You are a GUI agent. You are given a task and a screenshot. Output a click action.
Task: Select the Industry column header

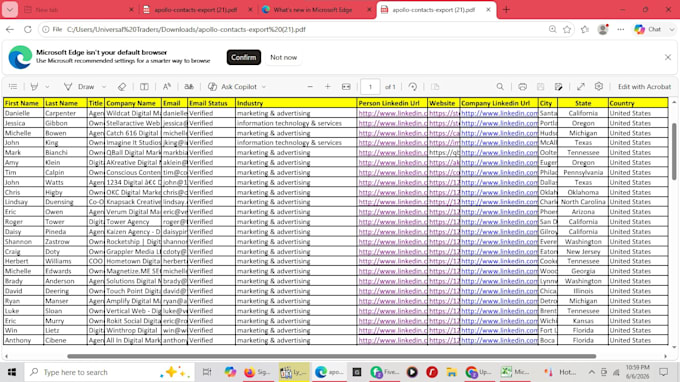296,103
